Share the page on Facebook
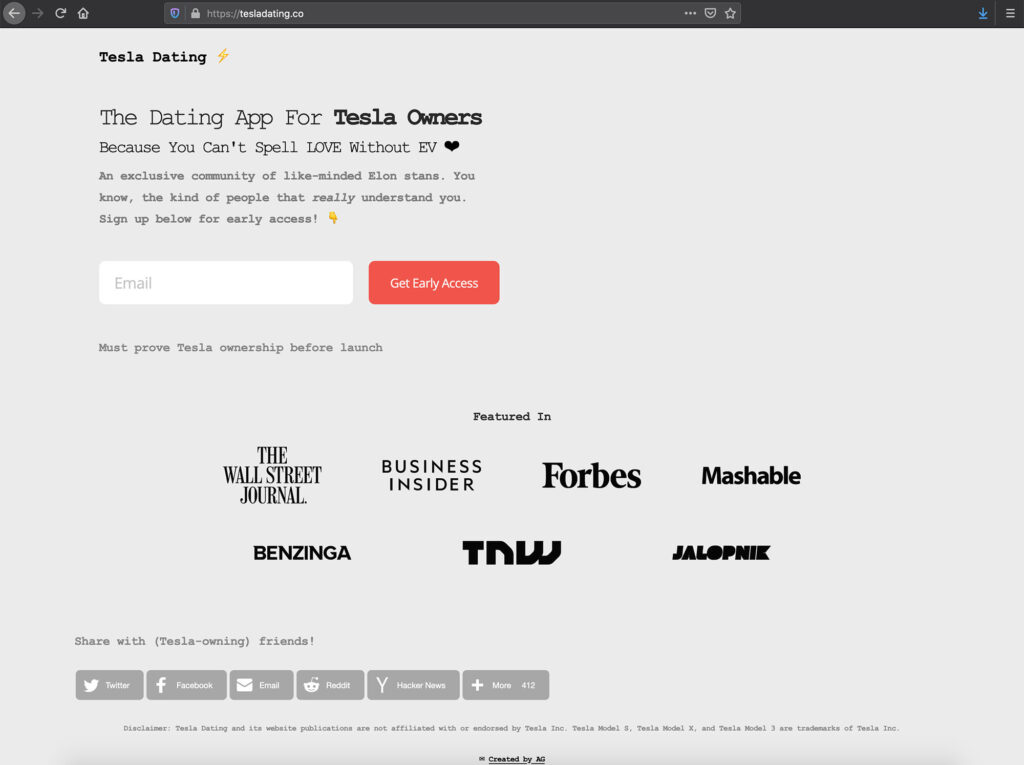Image resolution: width=1024 pixels, height=765 pixels. [x=187, y=685]
